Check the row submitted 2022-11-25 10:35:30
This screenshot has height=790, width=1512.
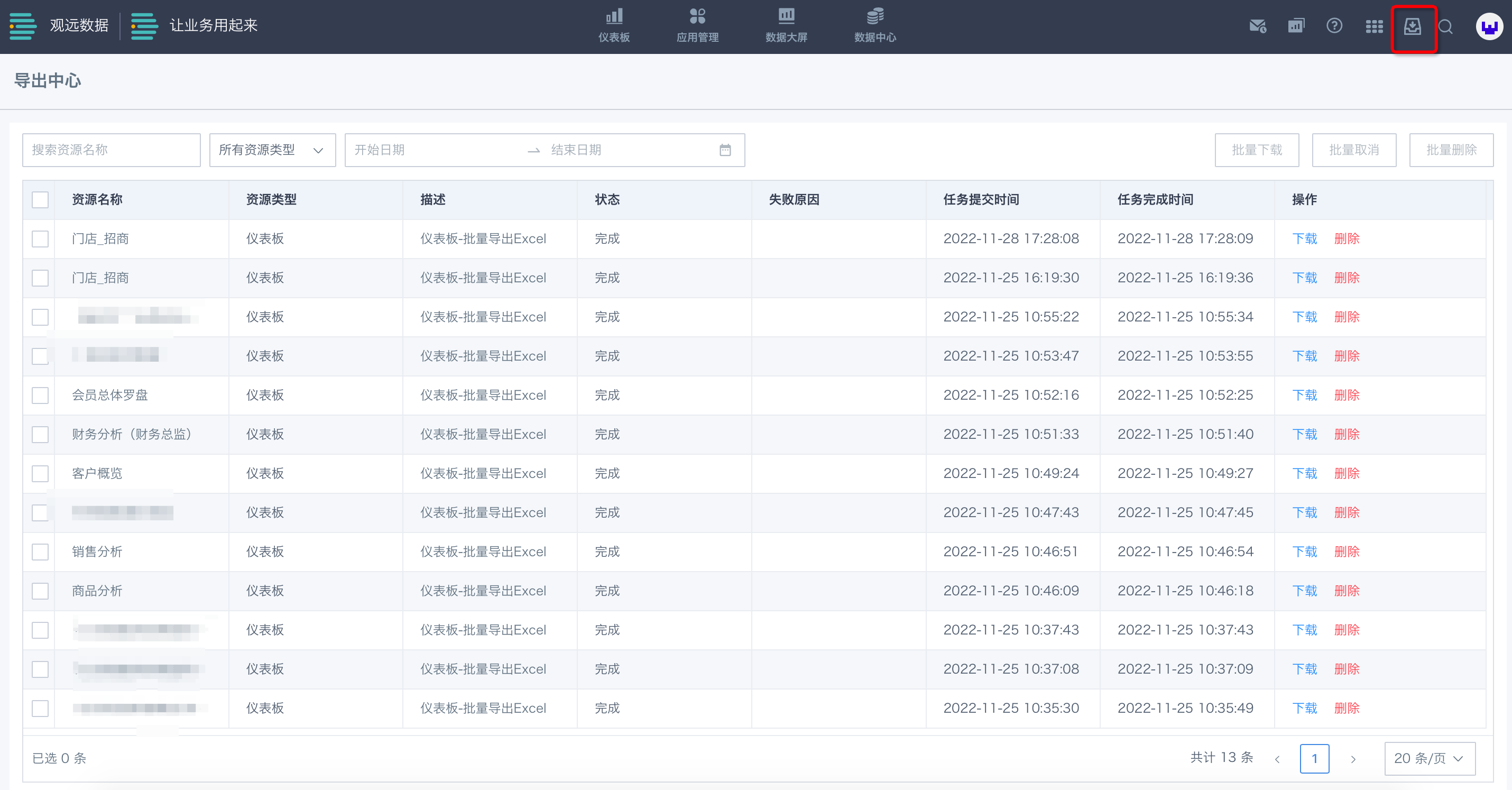[x=40, y=709]
